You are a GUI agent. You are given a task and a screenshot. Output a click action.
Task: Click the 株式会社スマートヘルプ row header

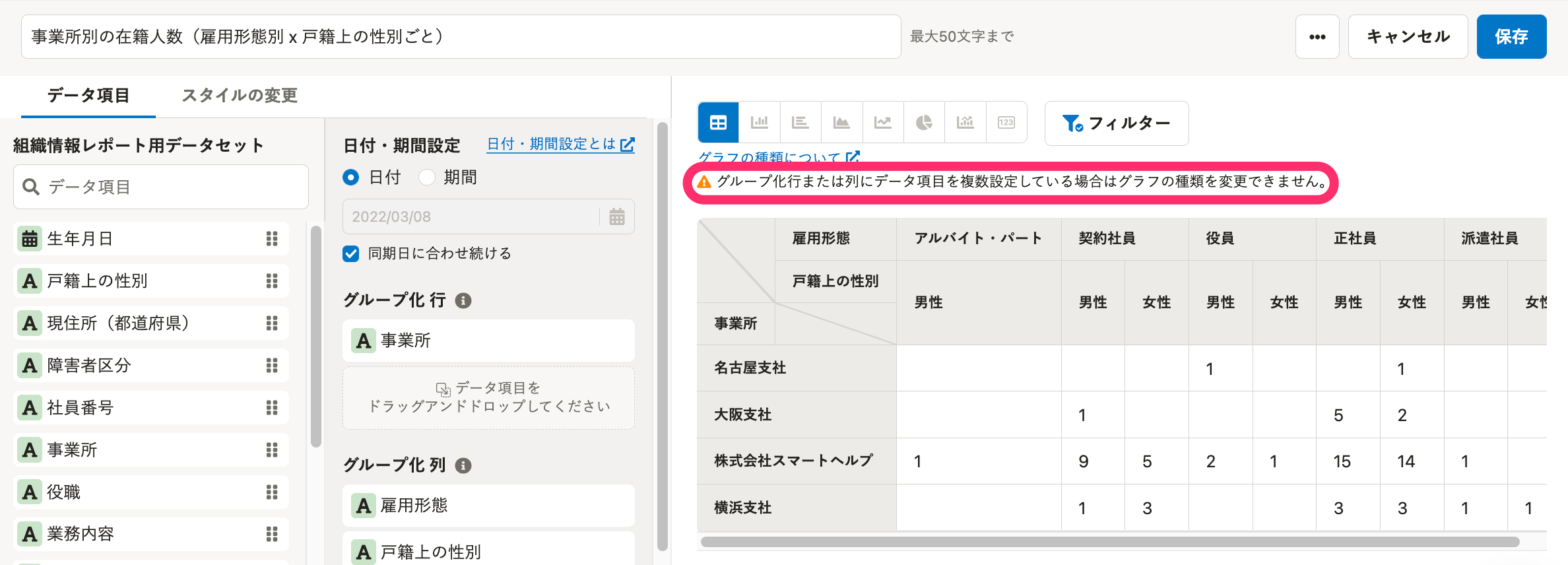pyautogui.click(x=797, y=461)
